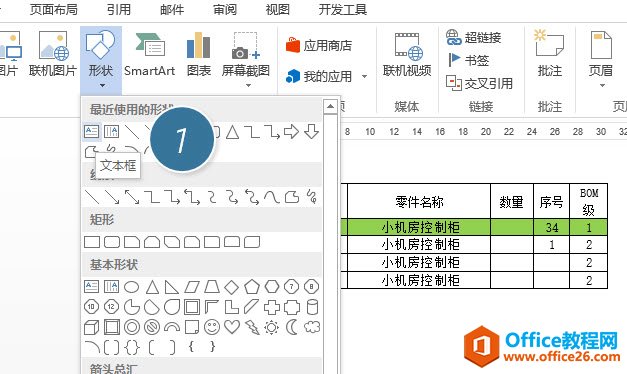627x374 pixels.
Task: Select the oval in 基本形状
Action: coord(132,287)
